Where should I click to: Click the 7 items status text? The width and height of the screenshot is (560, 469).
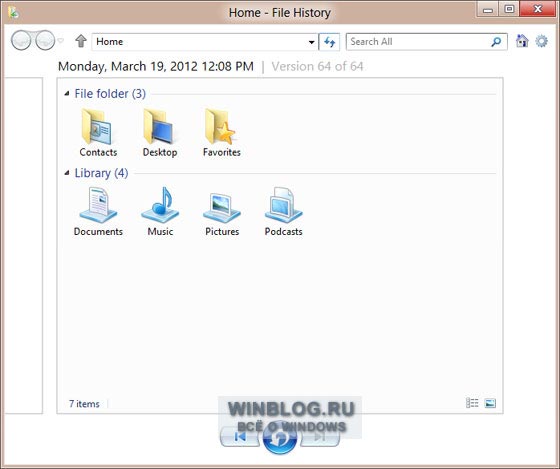pos(84,404)
